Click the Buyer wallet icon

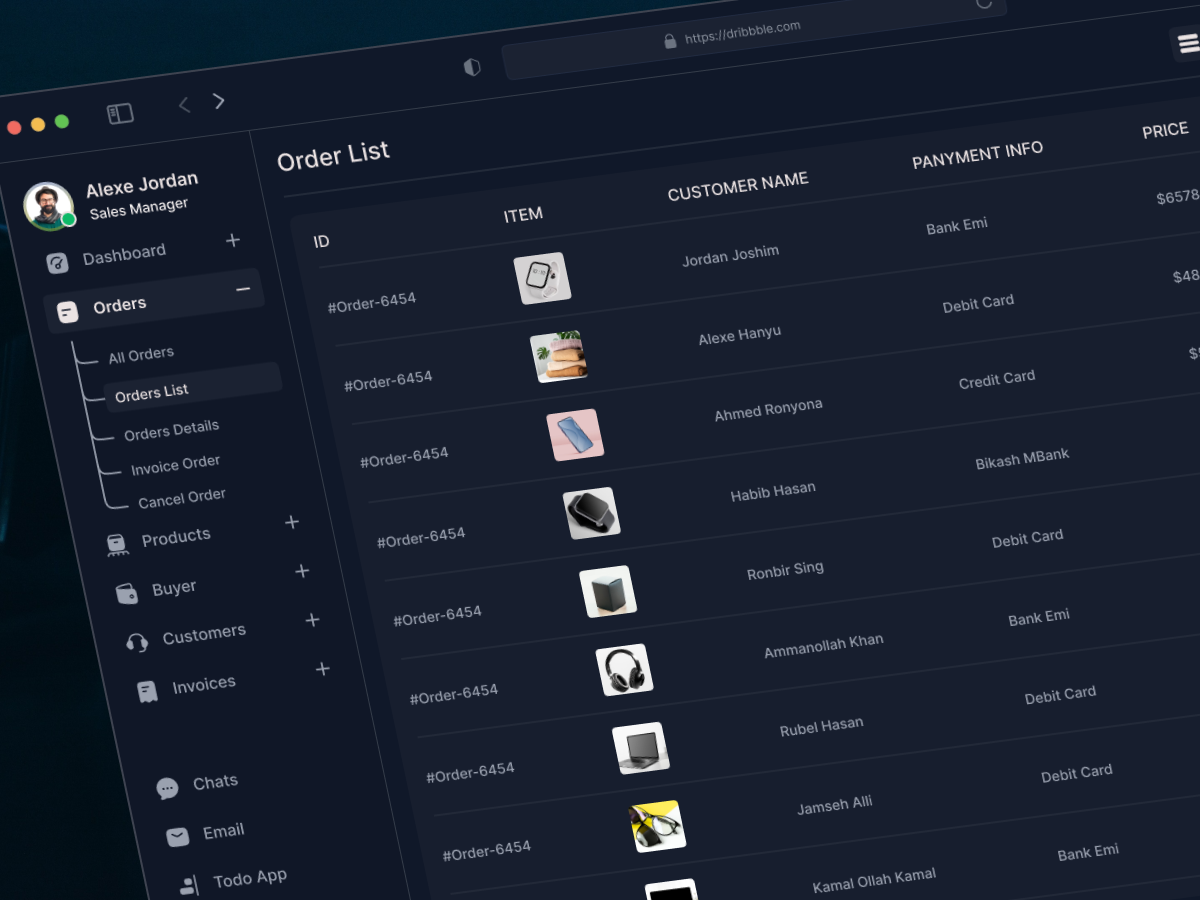pos(127,593)
